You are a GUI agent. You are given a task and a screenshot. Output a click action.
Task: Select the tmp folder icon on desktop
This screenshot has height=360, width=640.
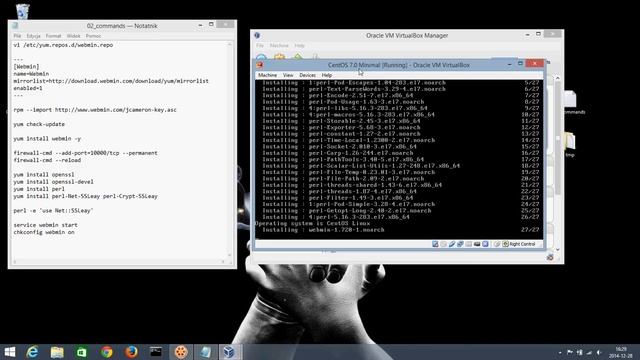(x=570, y=142)
